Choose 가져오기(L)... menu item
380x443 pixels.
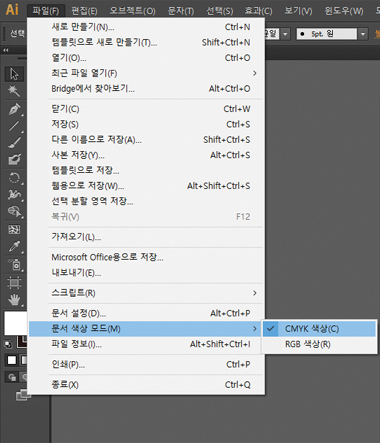click(x=147, y=237)
